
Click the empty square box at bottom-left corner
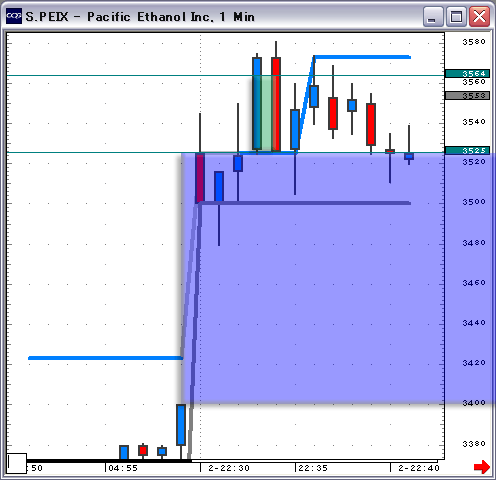[x=17, y=463]
